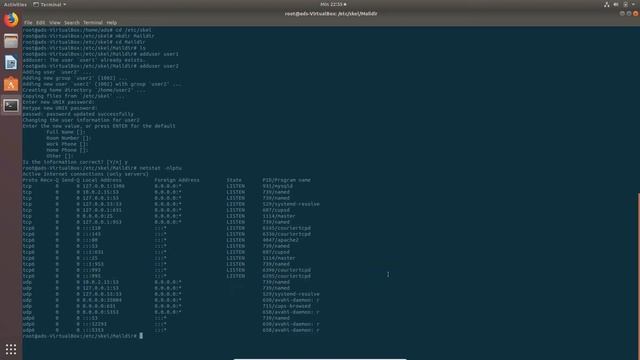Click the 0.0.0.0:5353 local address
This screenshot has width=640, height=360.
tap(100, 312)
